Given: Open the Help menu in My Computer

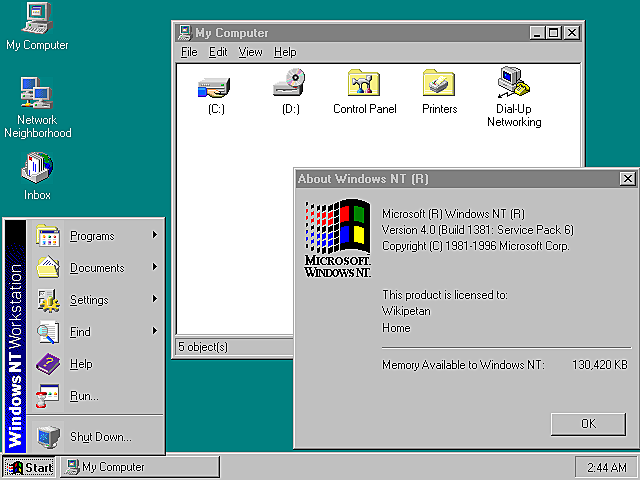Looking at the screenshot, I should pyautogui.click(x=285, y=52).
